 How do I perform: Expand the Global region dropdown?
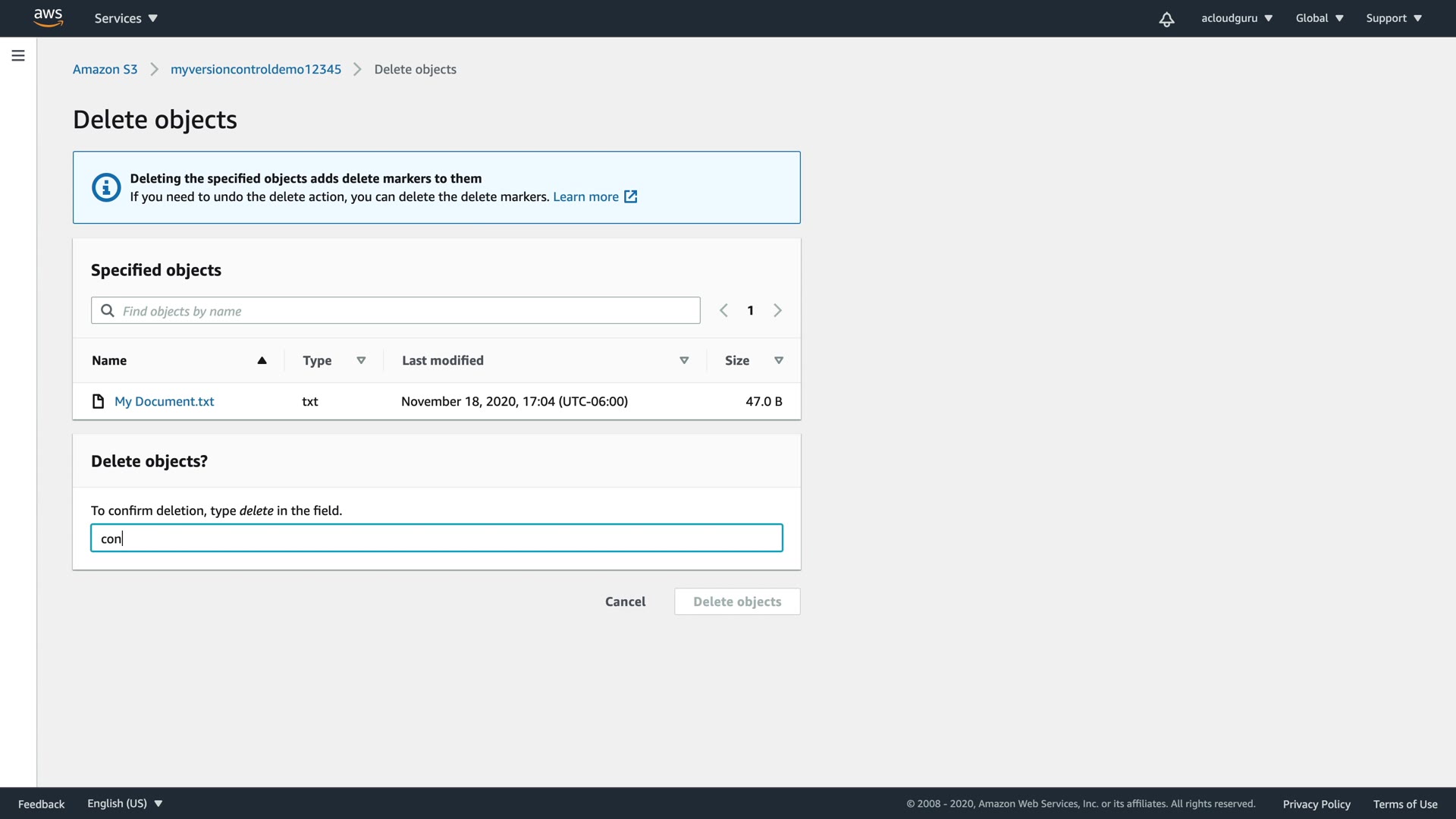[x=1319, y=18]
